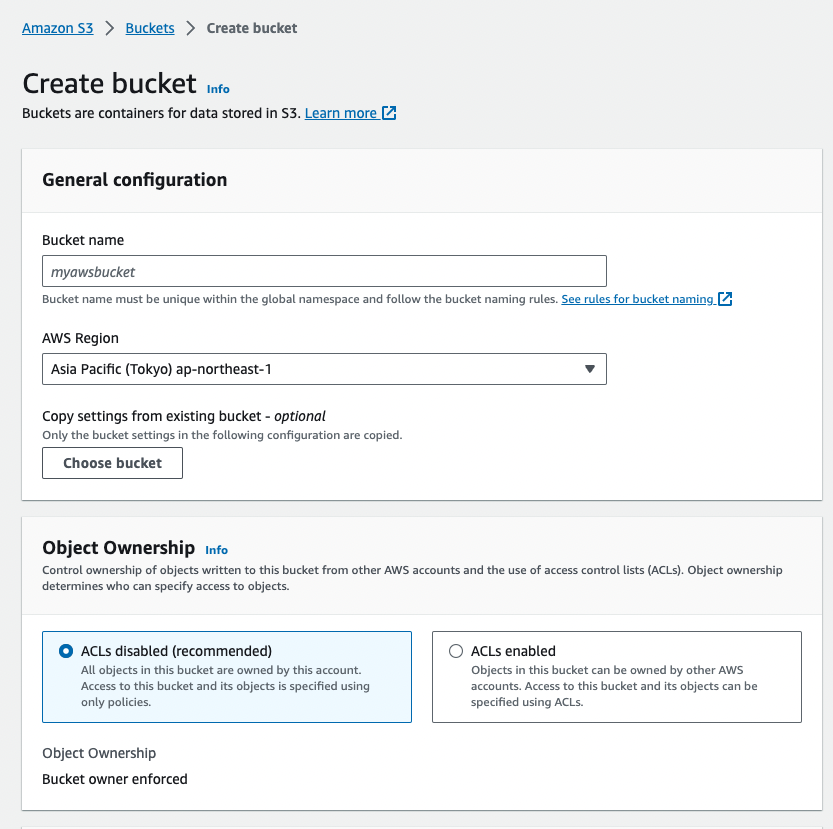
Task: Select the ACLs disabled (recommended) radio button
Action: coord(66,651)
